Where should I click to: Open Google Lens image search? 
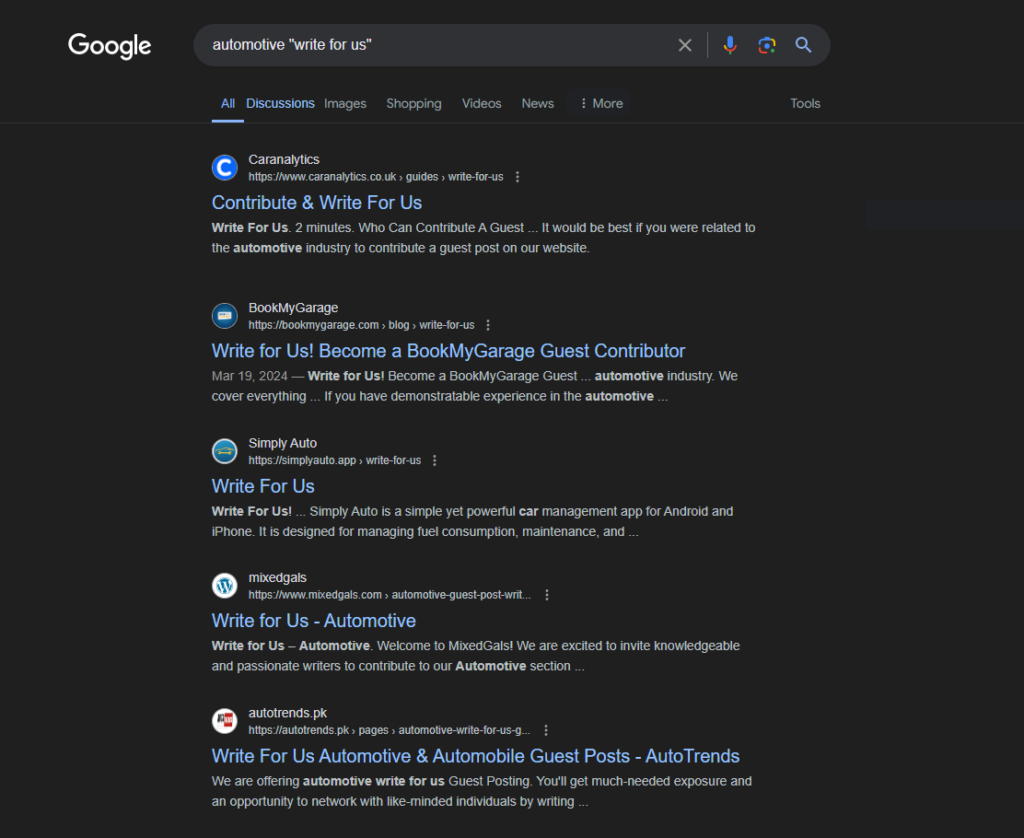click(x=766, y=44)
